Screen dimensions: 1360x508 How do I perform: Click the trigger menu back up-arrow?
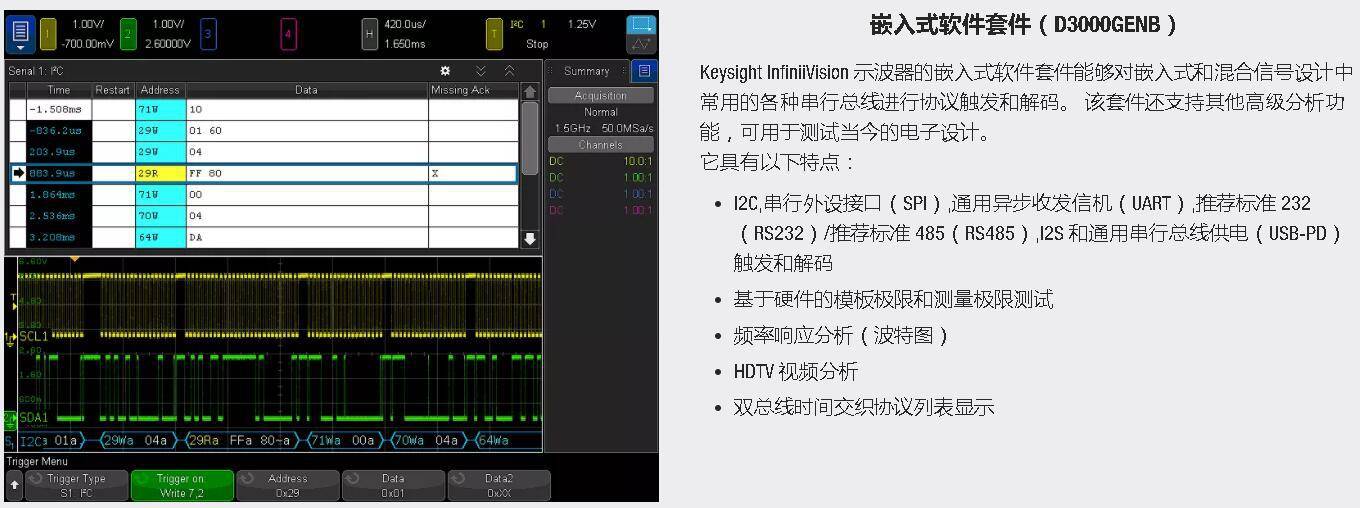(14, 486)
